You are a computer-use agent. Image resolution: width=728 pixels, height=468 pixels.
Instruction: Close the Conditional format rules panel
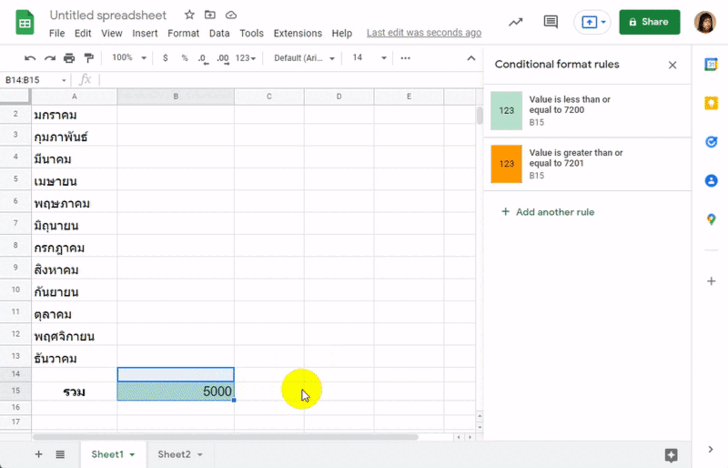(x=672, y=65)
